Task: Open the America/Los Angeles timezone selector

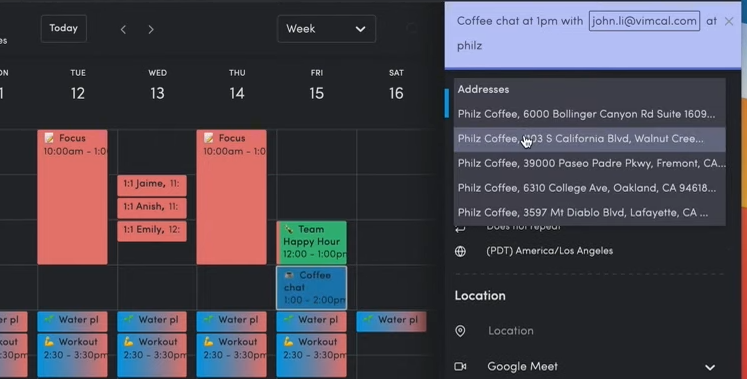Action: [549, 251]
